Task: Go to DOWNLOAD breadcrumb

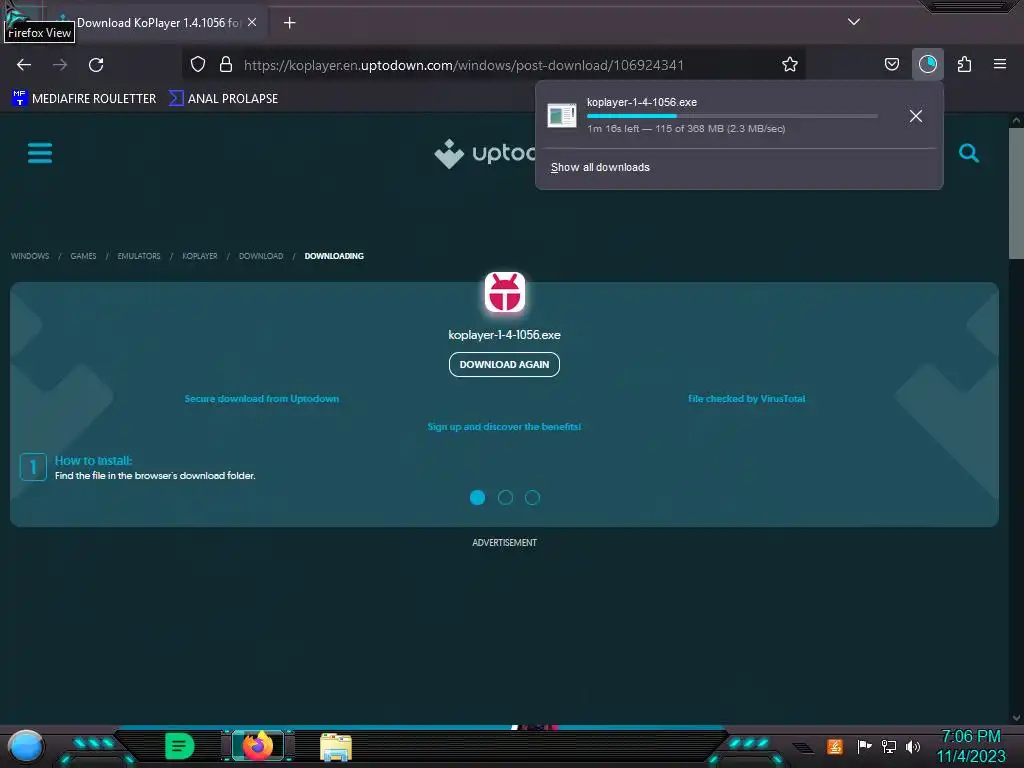Action: (261, 256)
